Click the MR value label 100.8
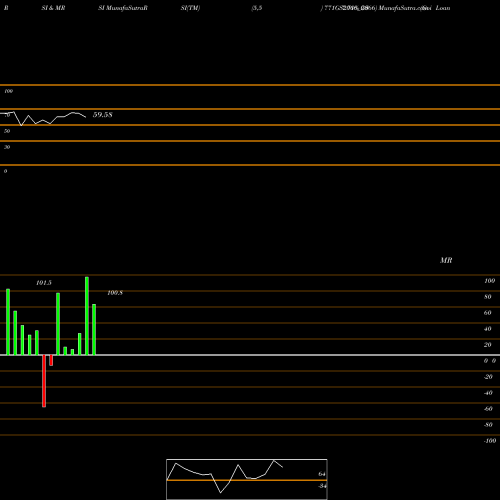 [115, 293]
